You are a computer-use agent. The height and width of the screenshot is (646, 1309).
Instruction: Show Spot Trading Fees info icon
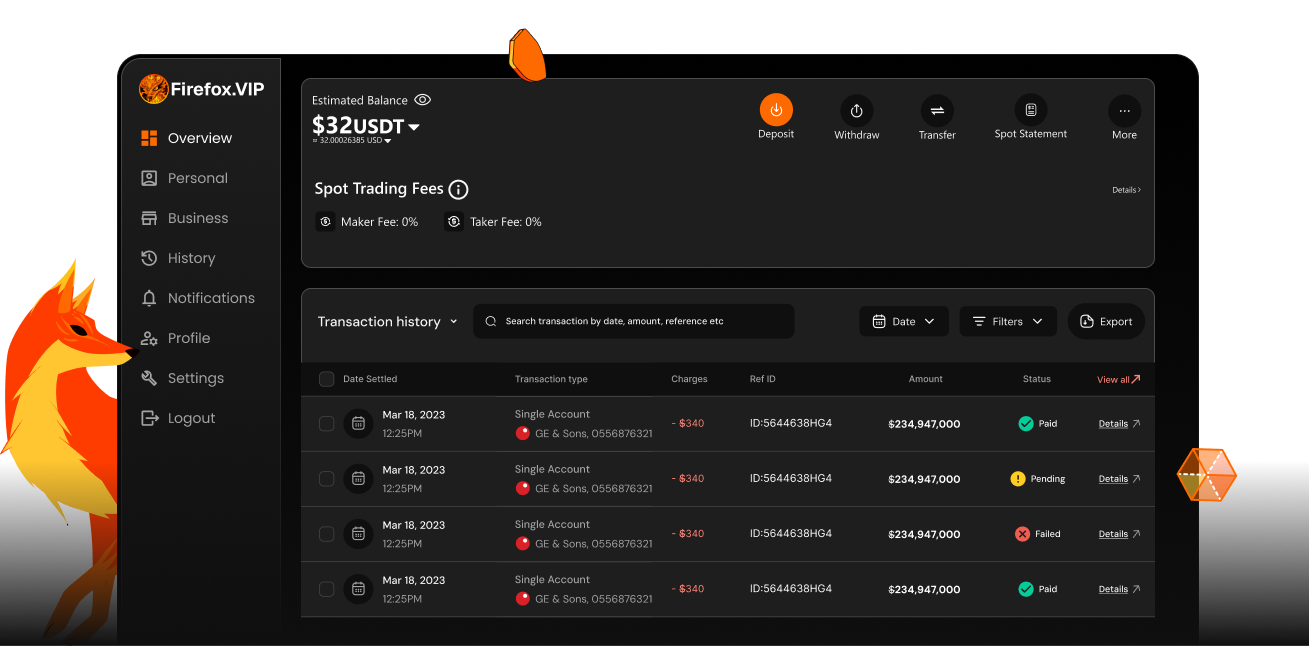click(458, 189)
